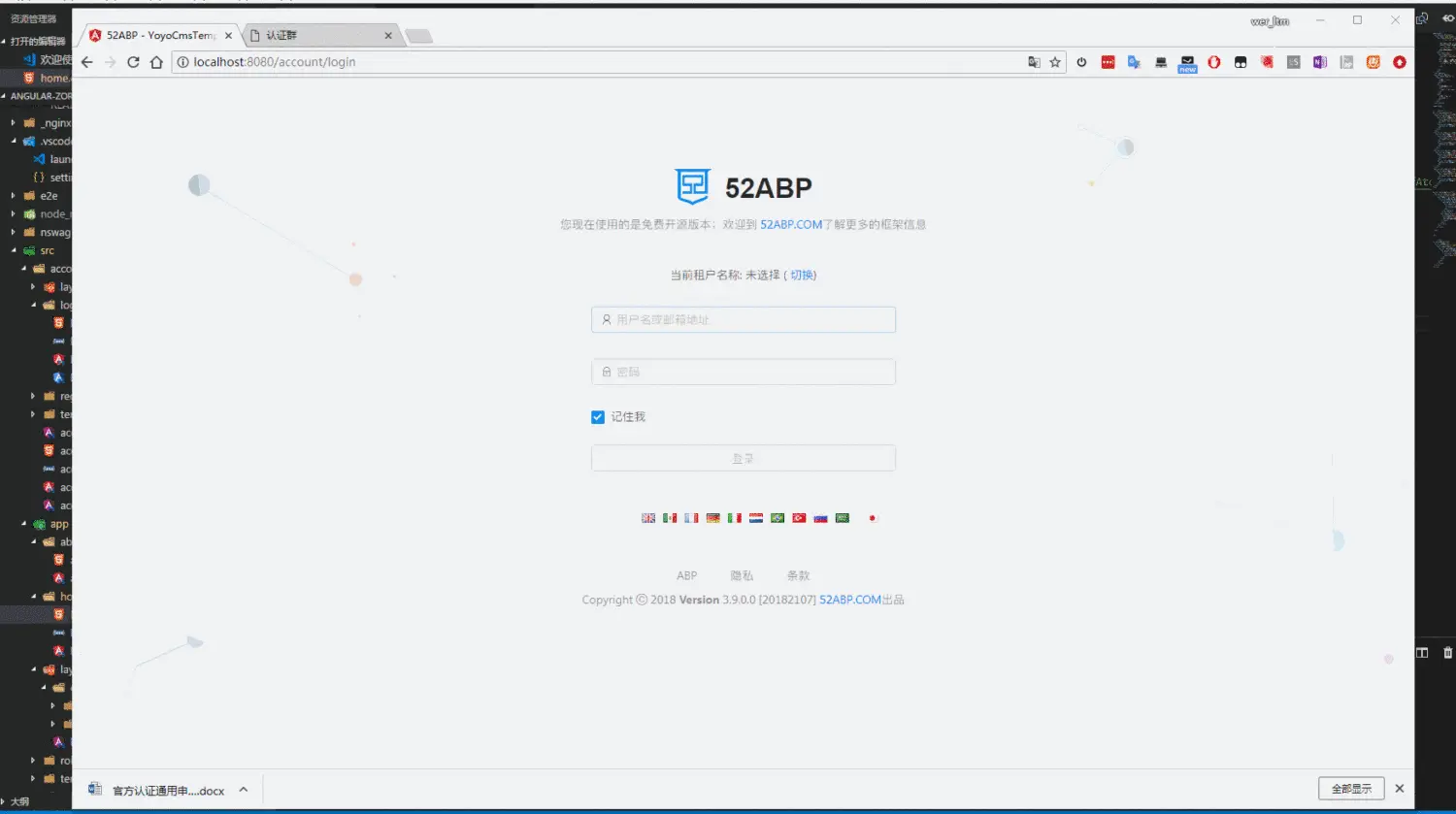Open the red upward arrow extension

[x=1400, y=62]
